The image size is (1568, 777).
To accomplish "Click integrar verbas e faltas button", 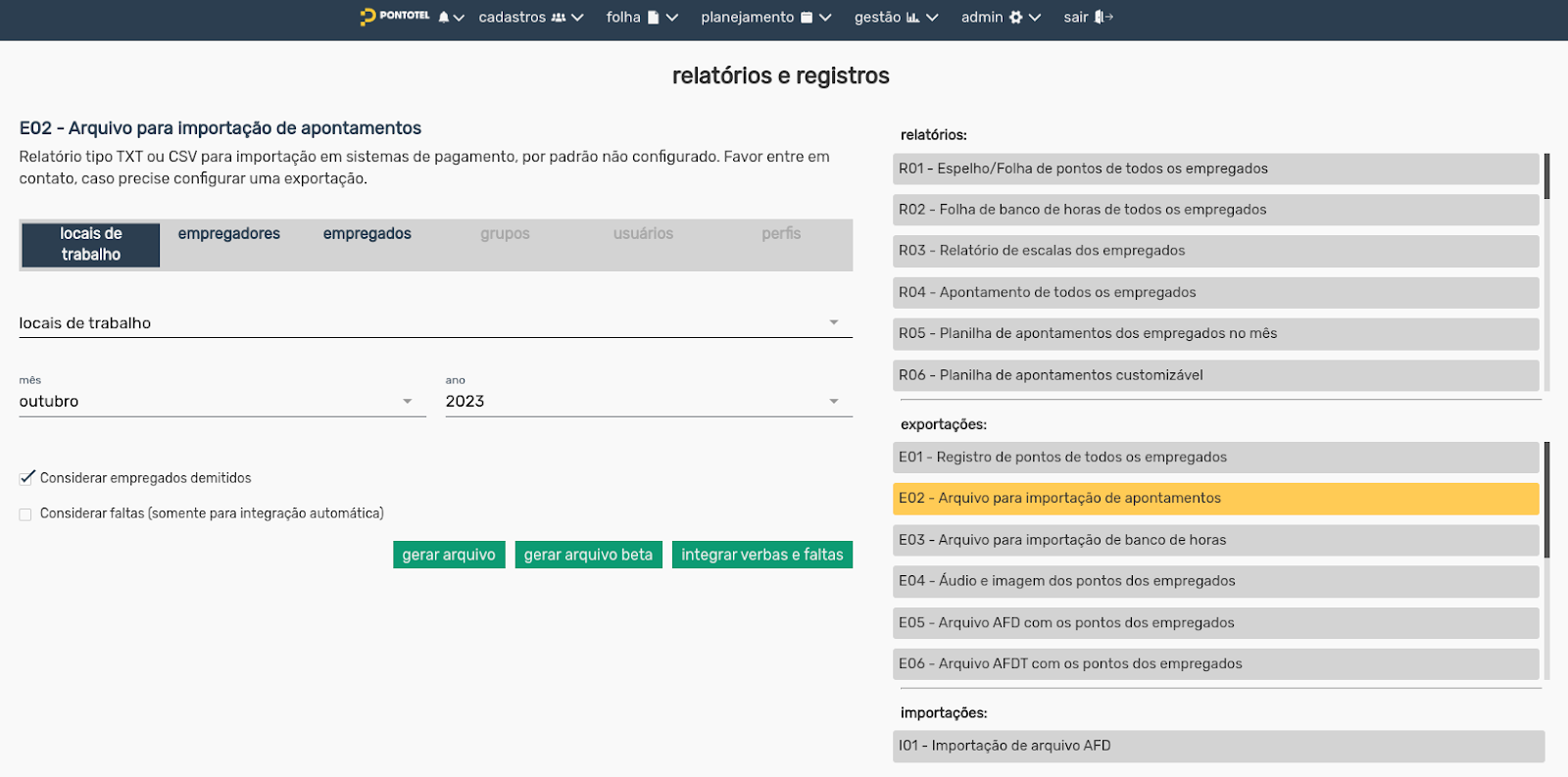I will click(762, 555).
